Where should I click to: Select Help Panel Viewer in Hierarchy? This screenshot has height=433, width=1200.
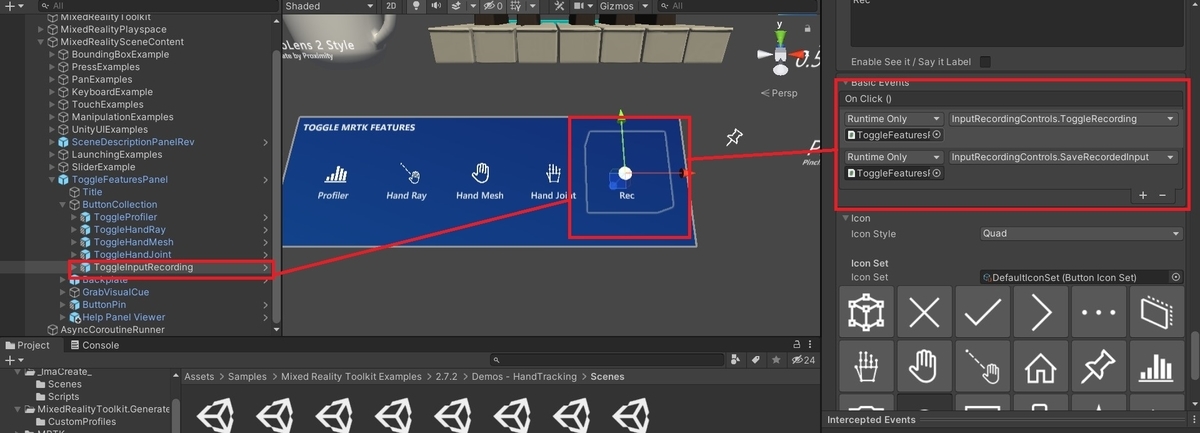[x=123, y=317]
